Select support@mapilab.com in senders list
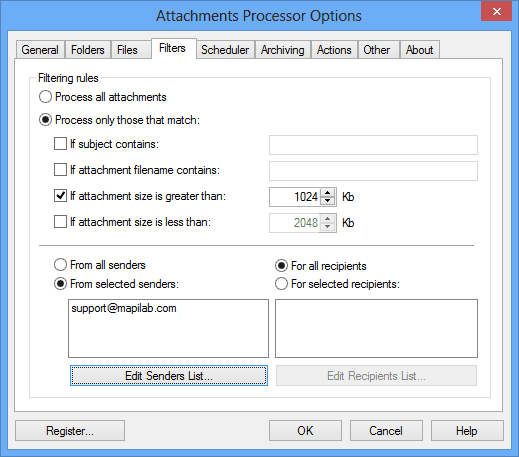519x457 pixels. [x=124, y=308]
